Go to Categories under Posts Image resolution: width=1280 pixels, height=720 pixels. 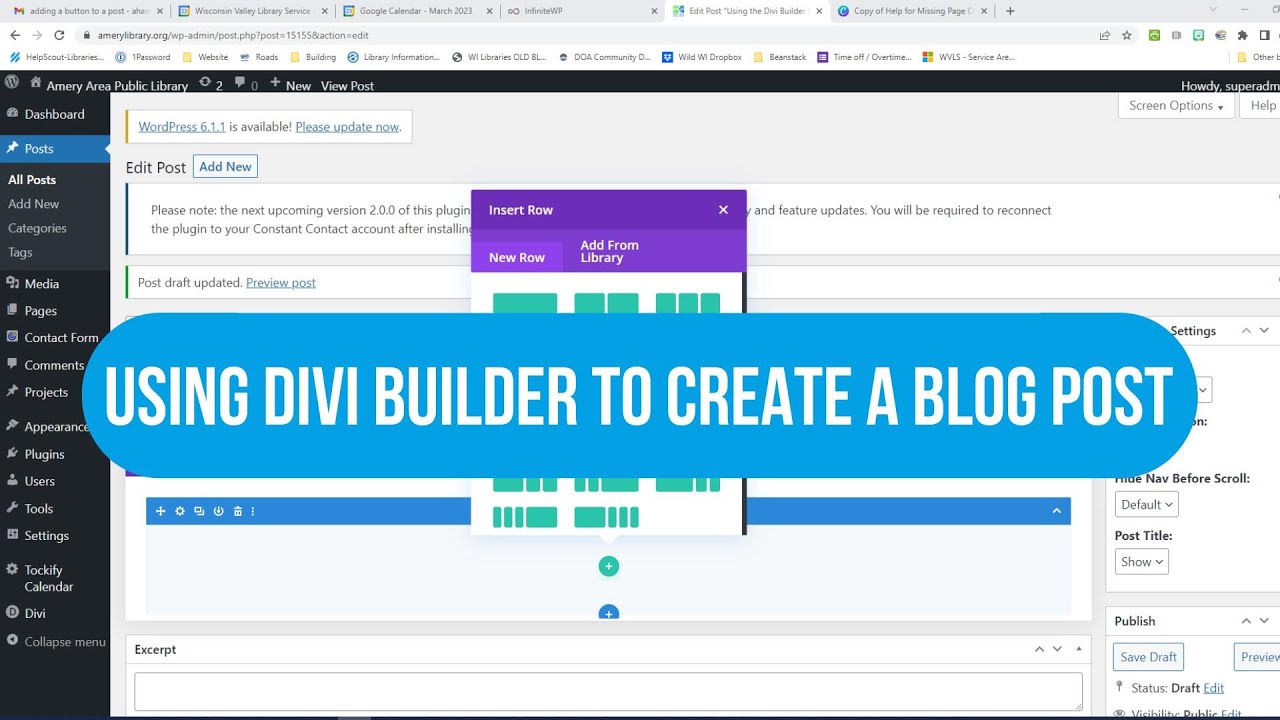[x=37, y=228]
